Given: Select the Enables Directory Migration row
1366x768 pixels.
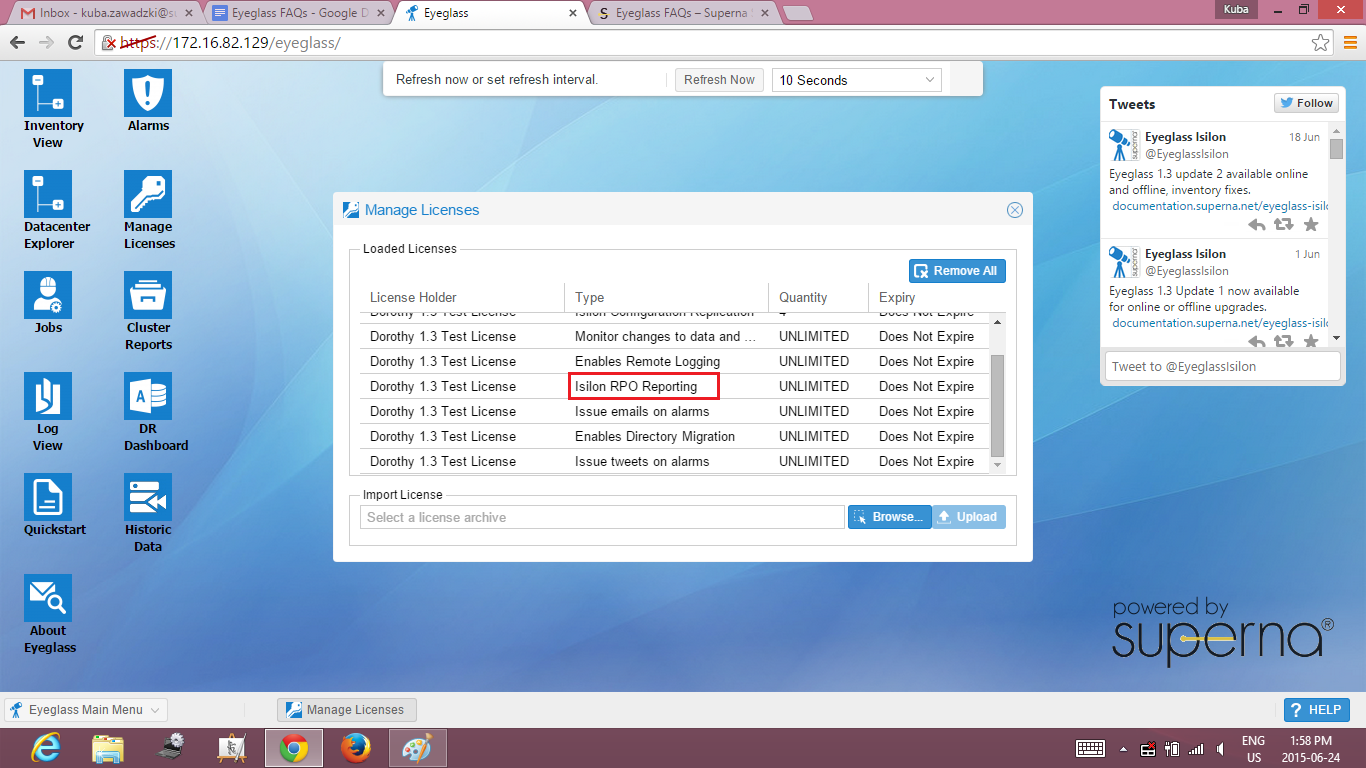Looking at the screenshot, I should [674, 436].
